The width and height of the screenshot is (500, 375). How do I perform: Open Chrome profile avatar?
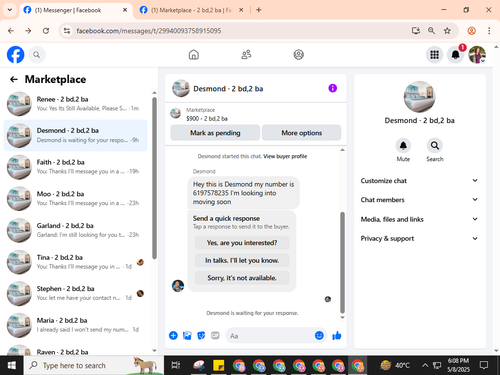click(x=471, y=31)
